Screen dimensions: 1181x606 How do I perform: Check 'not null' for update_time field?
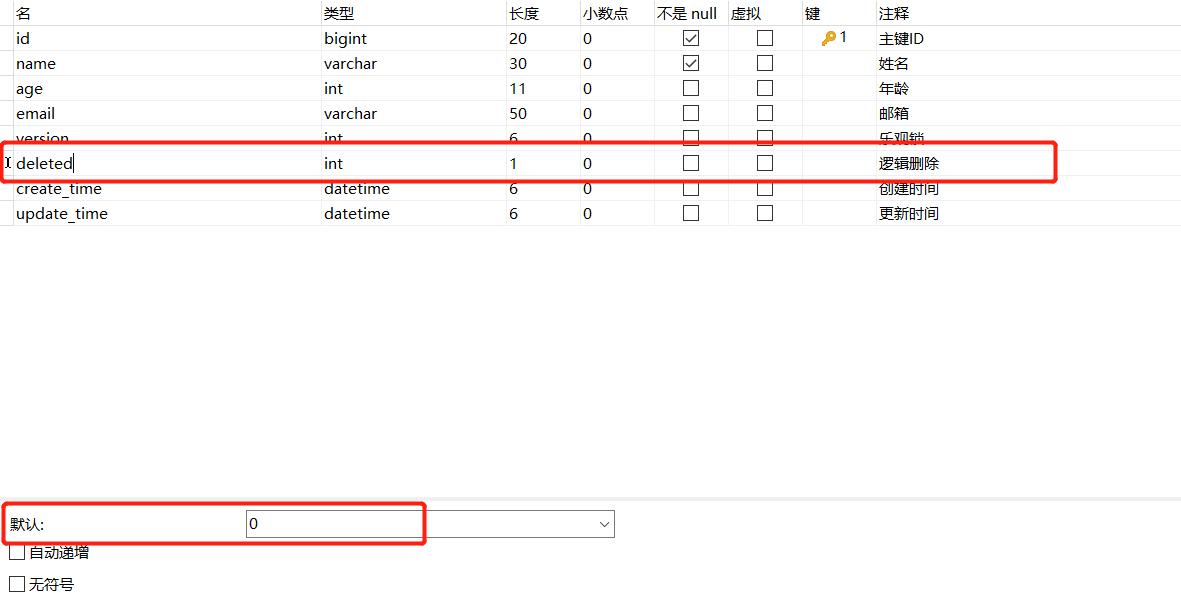point(691,213)
